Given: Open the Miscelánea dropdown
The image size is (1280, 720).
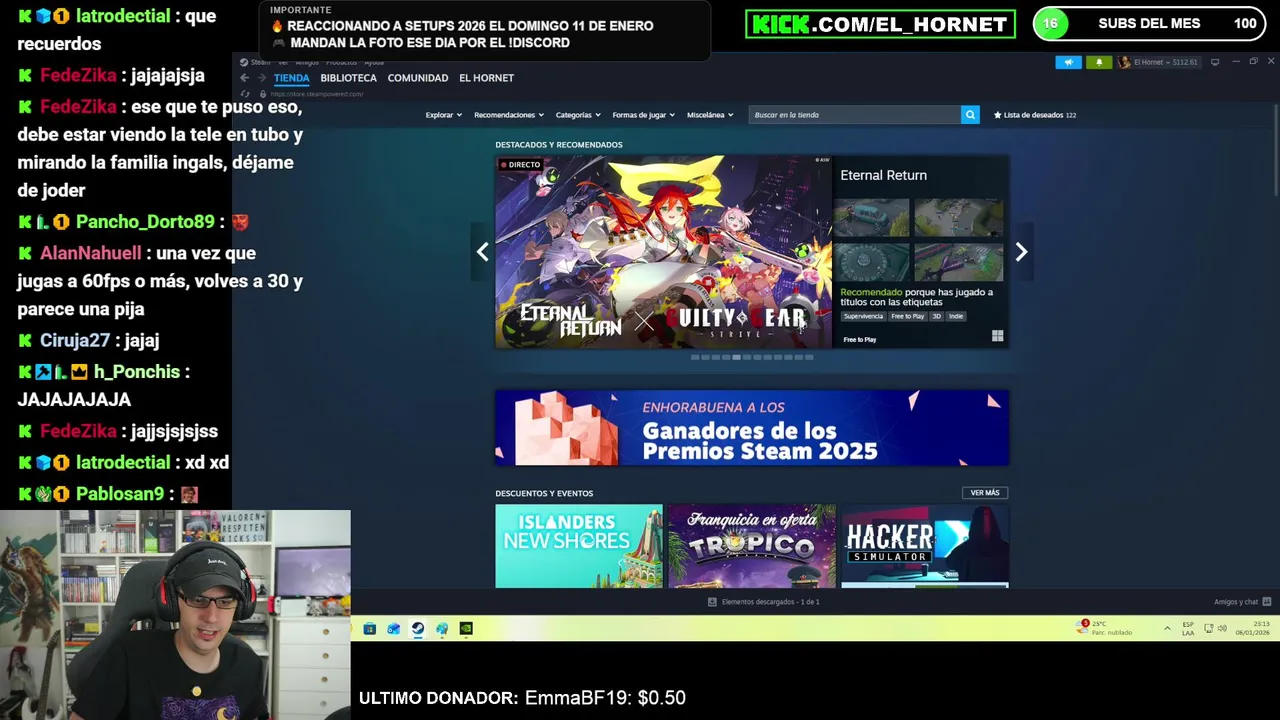Looking at the screenshot, I should (710, 115).
